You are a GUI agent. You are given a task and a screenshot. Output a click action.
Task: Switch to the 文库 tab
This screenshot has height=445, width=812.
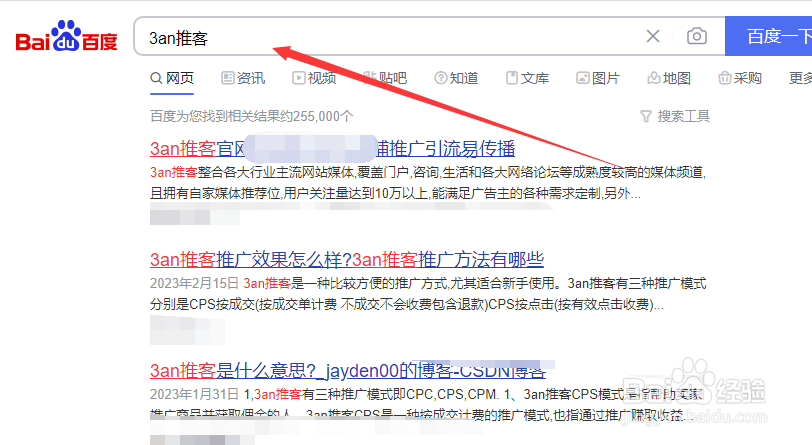tap(527, 78)
